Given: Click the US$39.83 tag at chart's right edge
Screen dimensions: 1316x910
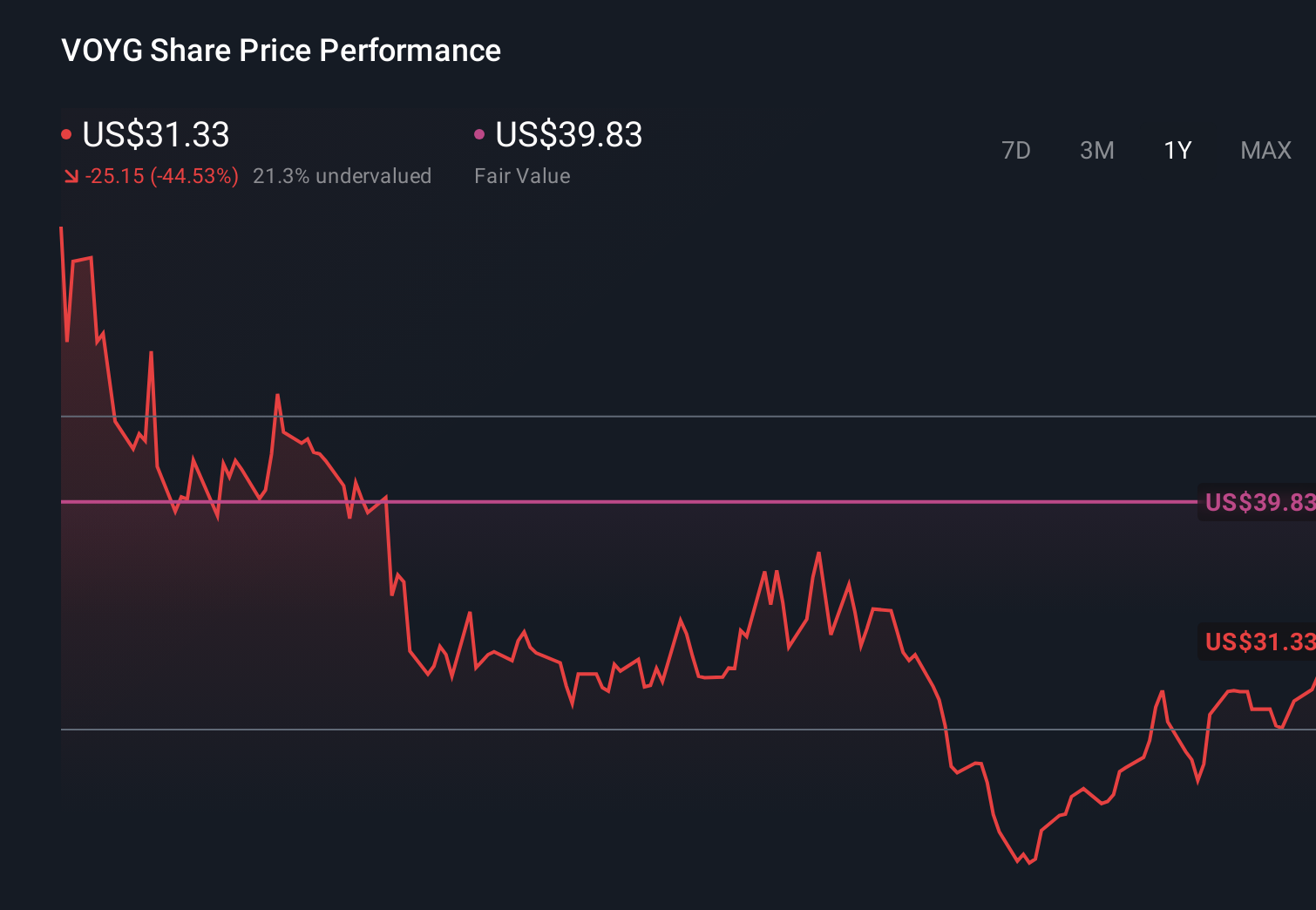Looking at the screenshot, I should coord(1258,502).
